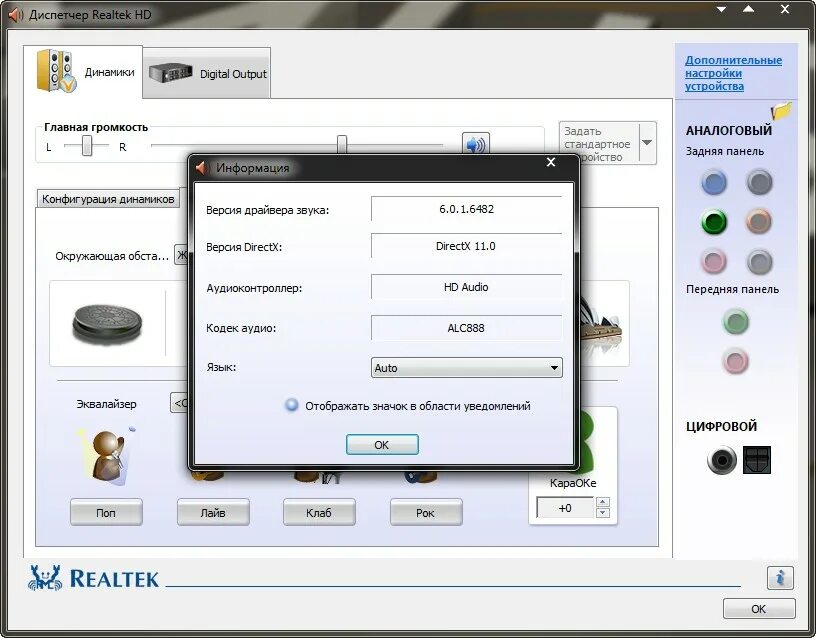Click the speaker icon in Информация title bar
This screenshot has height=638, width=816.
(202, 168)
